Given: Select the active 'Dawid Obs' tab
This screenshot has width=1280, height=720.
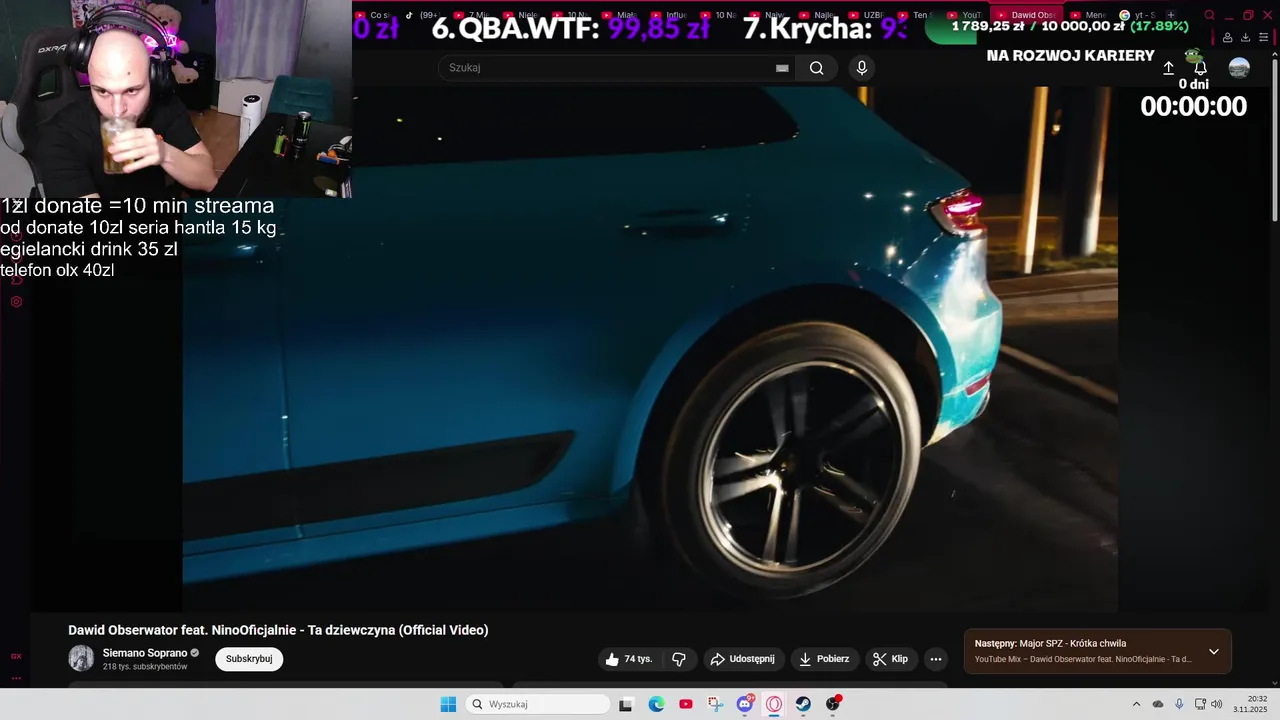Looking at the screenshot, I should click(1025, 15).
